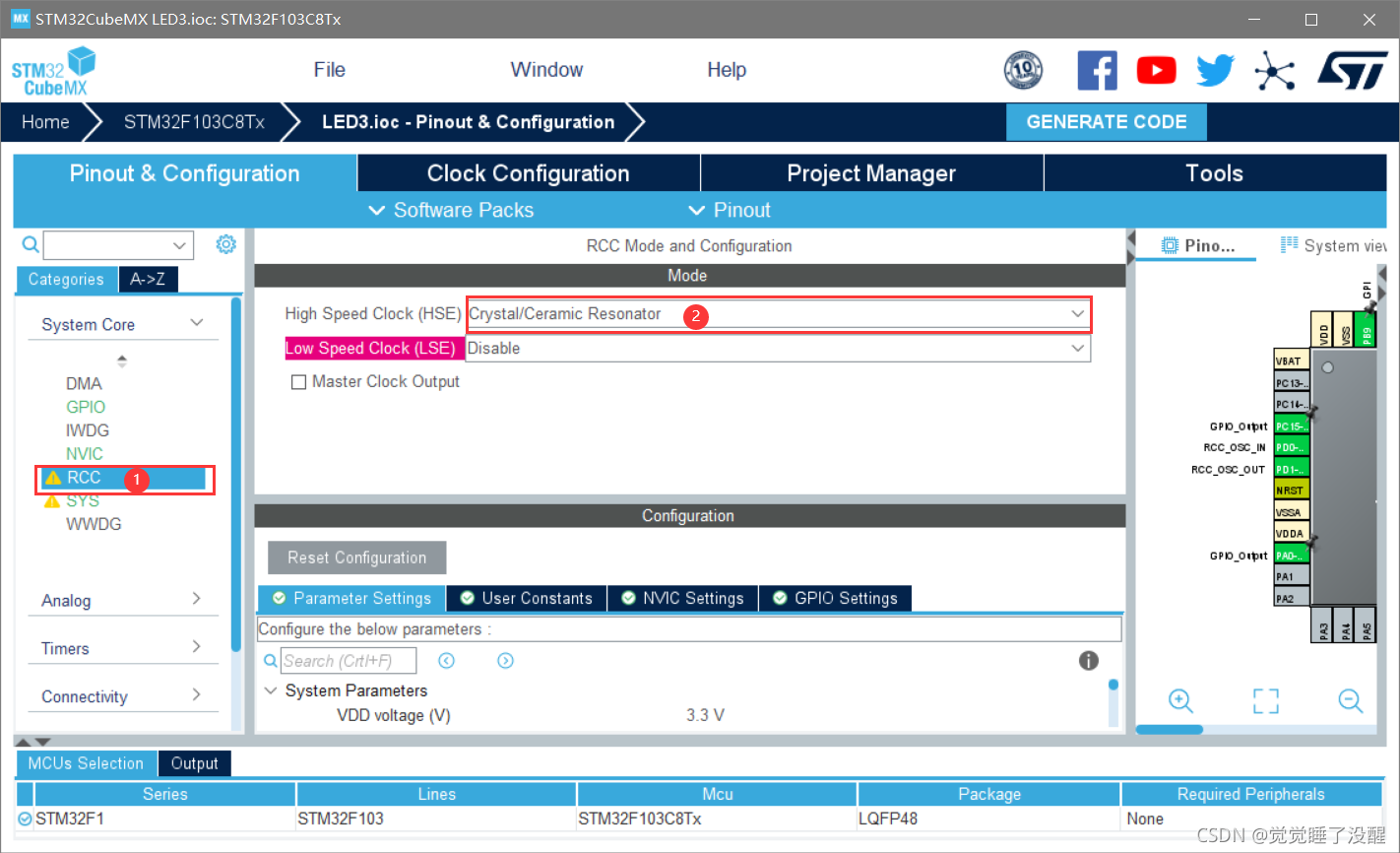
Task: Open the Software Packs dropdown
Action: (451, 210)
